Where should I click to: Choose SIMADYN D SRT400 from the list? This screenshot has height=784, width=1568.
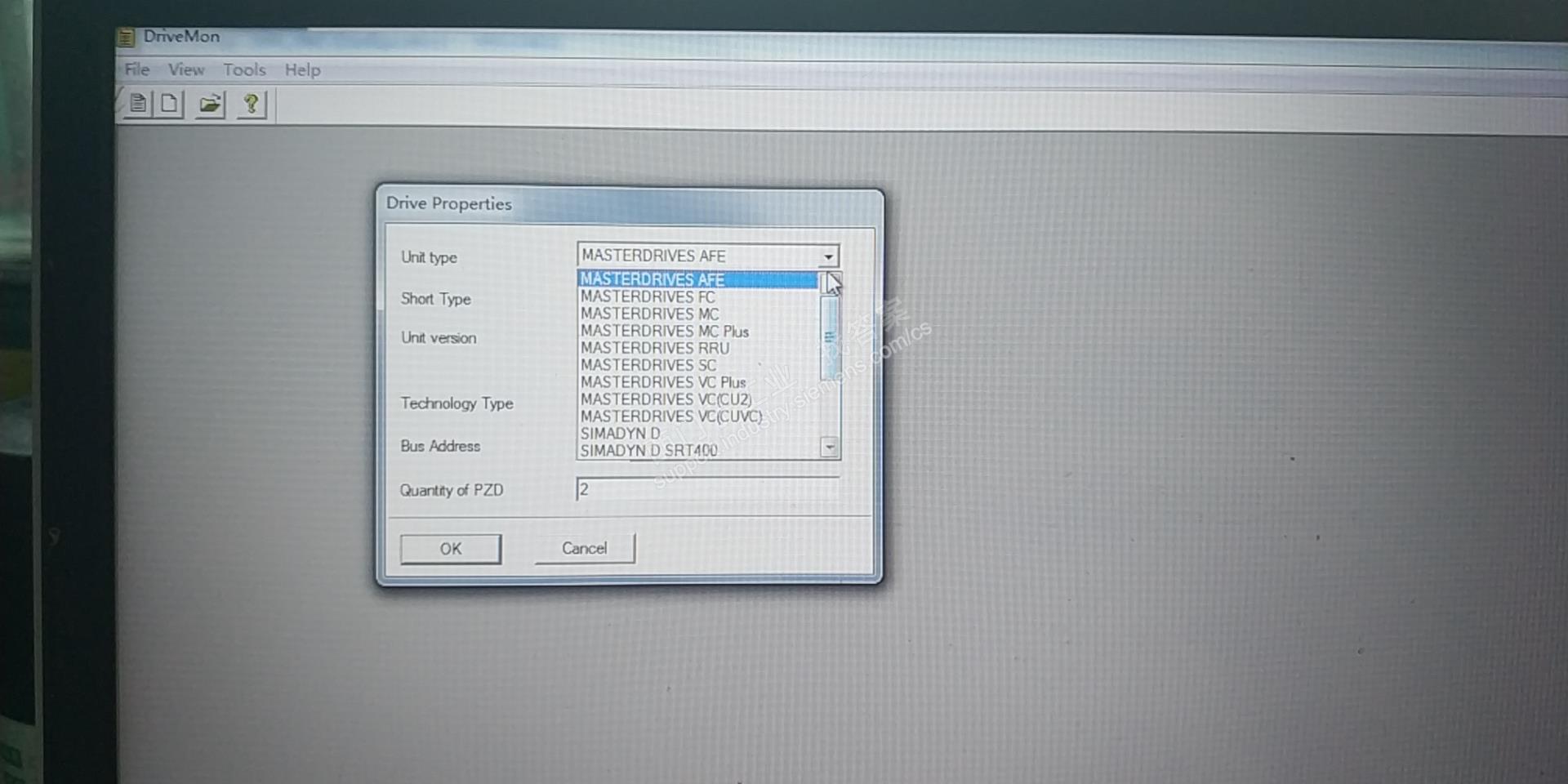(697, 450)
